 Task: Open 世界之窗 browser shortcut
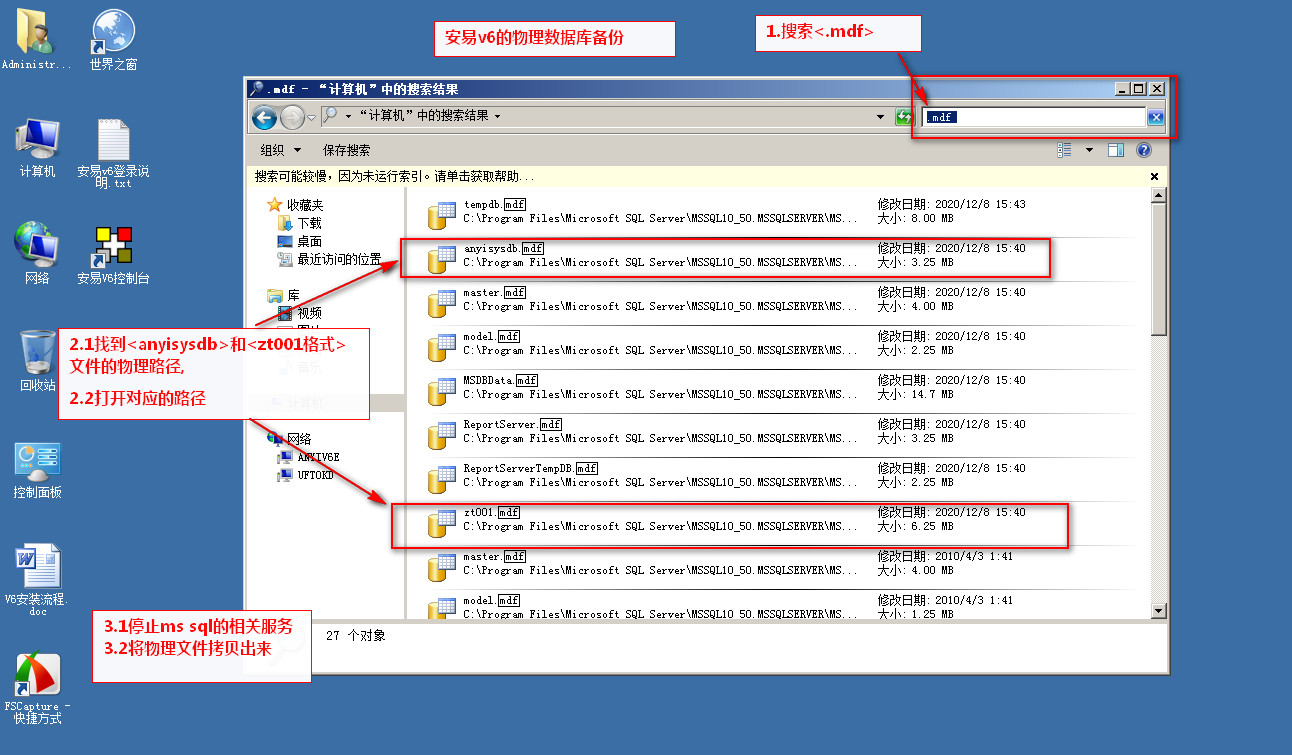coord(113,40)
